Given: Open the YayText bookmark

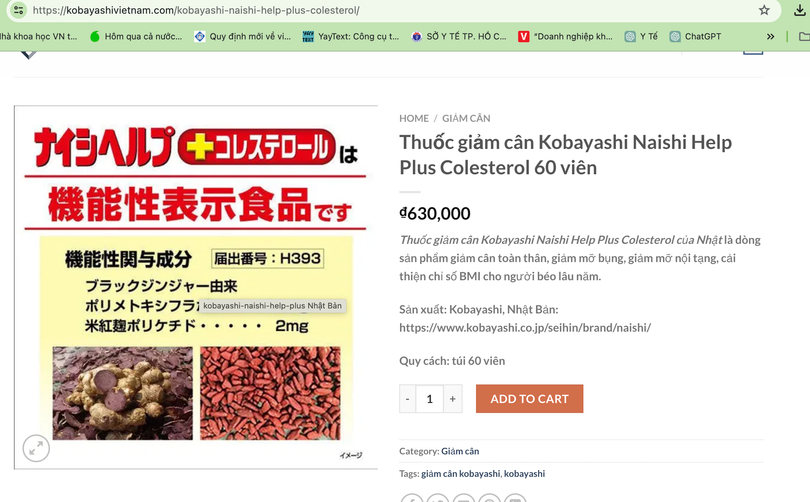Looking at the screenshot, I should [351, 36].
